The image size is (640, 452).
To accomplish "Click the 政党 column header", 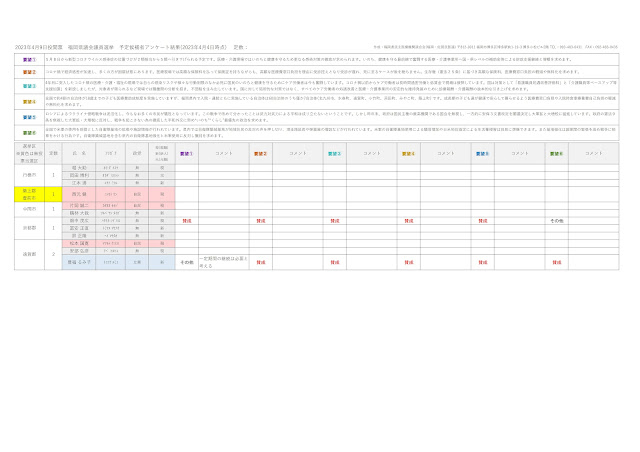I will (x=137, y=154).
